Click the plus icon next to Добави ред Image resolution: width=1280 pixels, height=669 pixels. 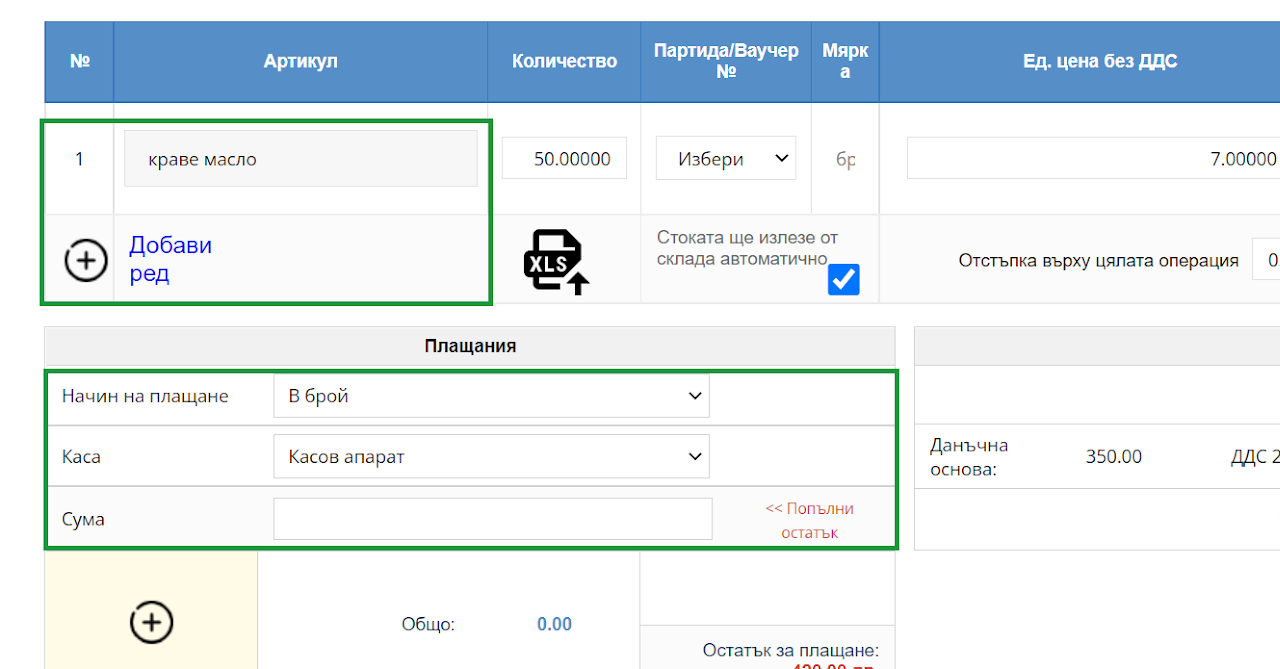(x=86, y=260)
